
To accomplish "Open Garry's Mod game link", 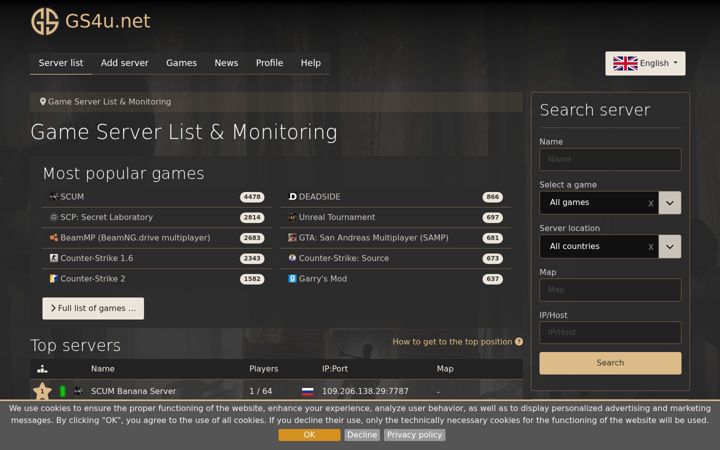I will click(323, 279).
